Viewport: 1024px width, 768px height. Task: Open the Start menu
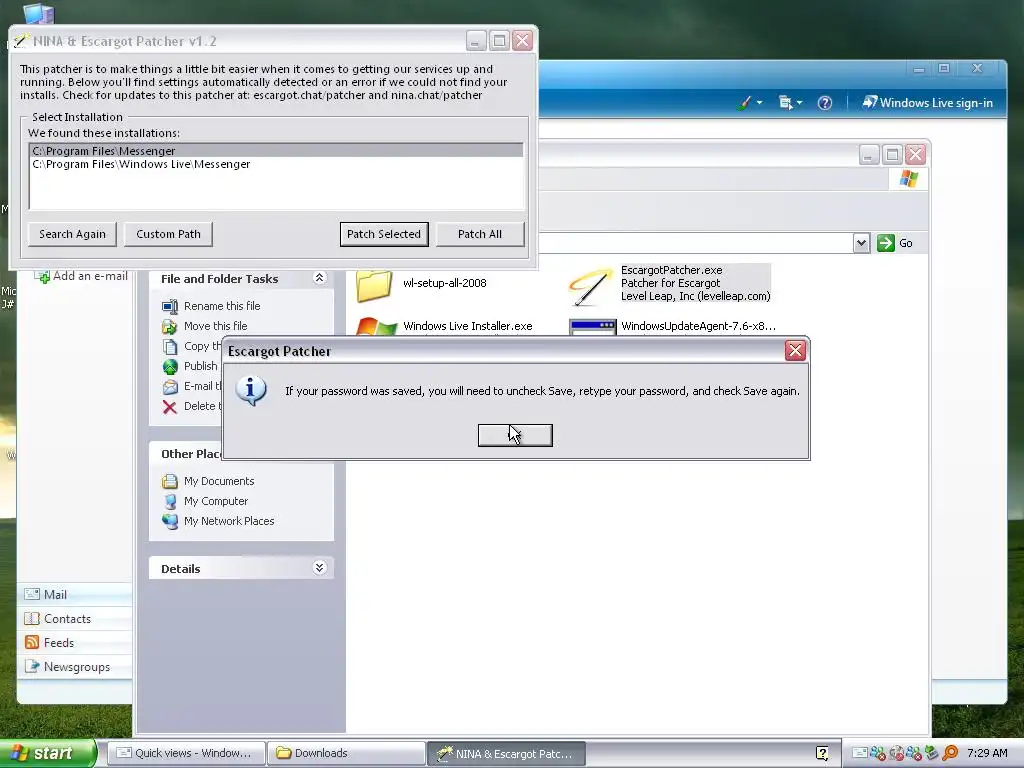47,753
